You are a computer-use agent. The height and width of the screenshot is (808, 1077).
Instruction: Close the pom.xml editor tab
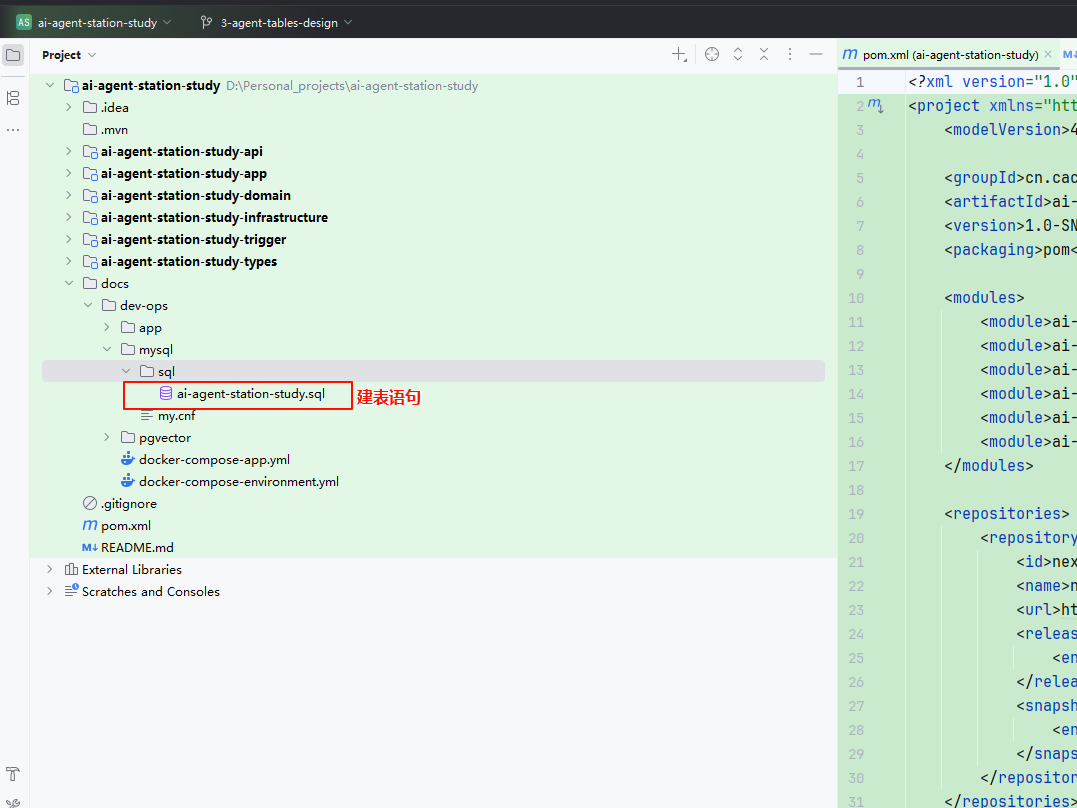click(x=1047, y=55)
